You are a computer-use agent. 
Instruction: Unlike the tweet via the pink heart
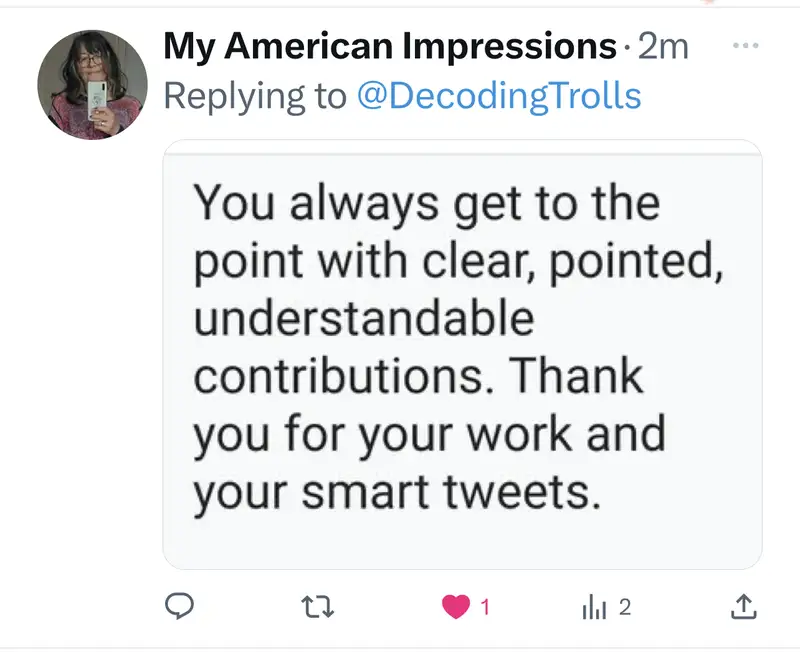click(x=456, y=606)
